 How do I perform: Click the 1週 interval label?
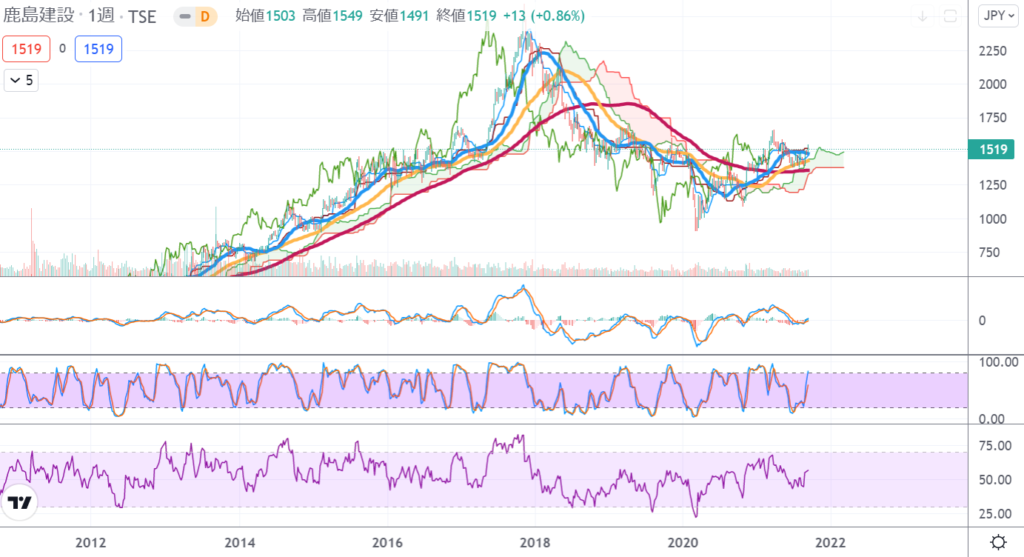101,16
